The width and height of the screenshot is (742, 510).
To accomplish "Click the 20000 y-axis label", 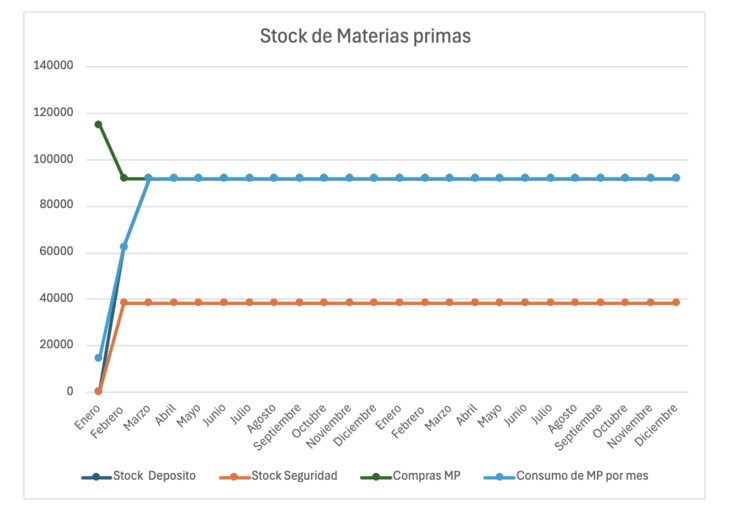I will (55, 345).
